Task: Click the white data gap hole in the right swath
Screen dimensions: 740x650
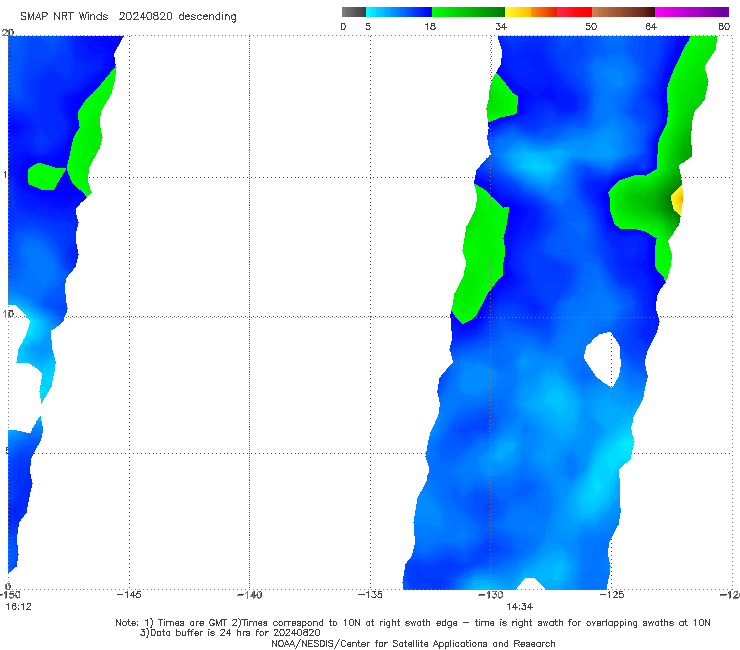Action: click(603, 359)
